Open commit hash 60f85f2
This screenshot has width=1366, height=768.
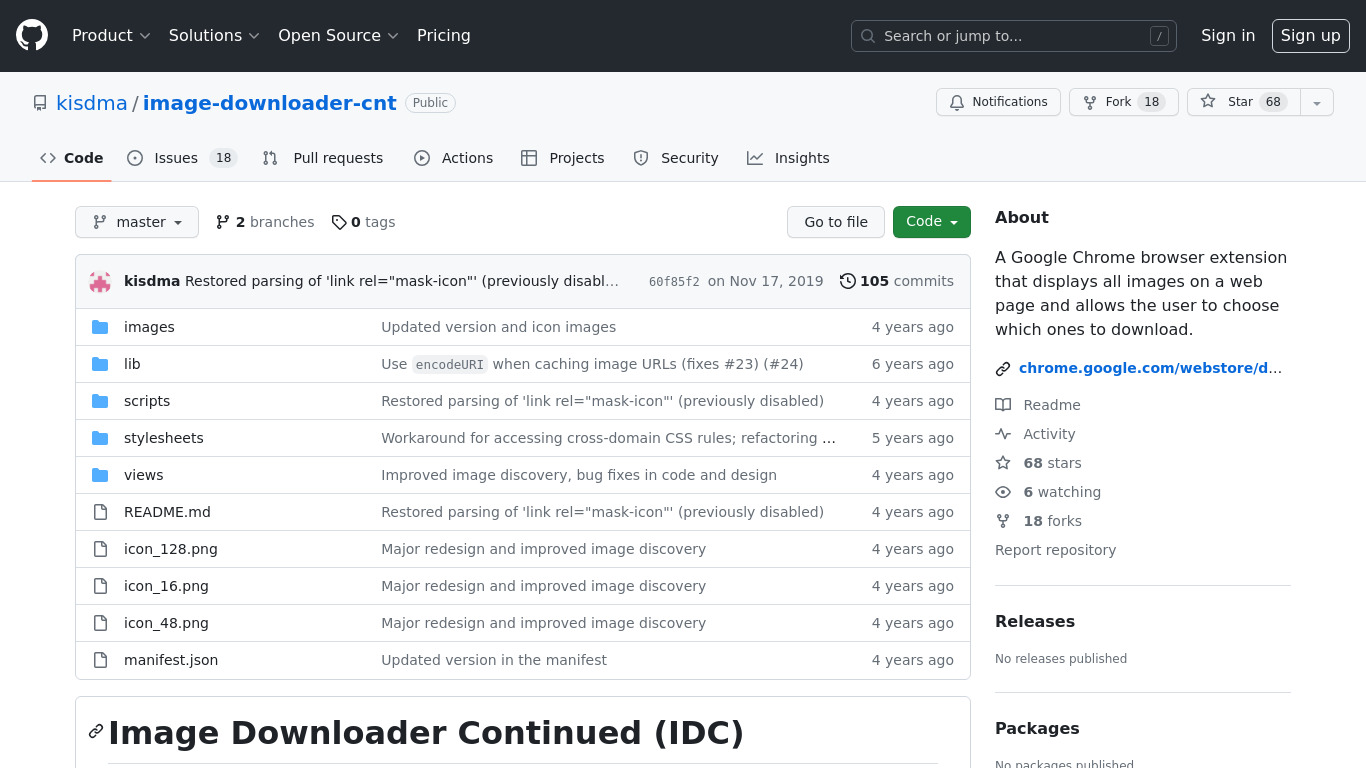click(x=674, y=282)
